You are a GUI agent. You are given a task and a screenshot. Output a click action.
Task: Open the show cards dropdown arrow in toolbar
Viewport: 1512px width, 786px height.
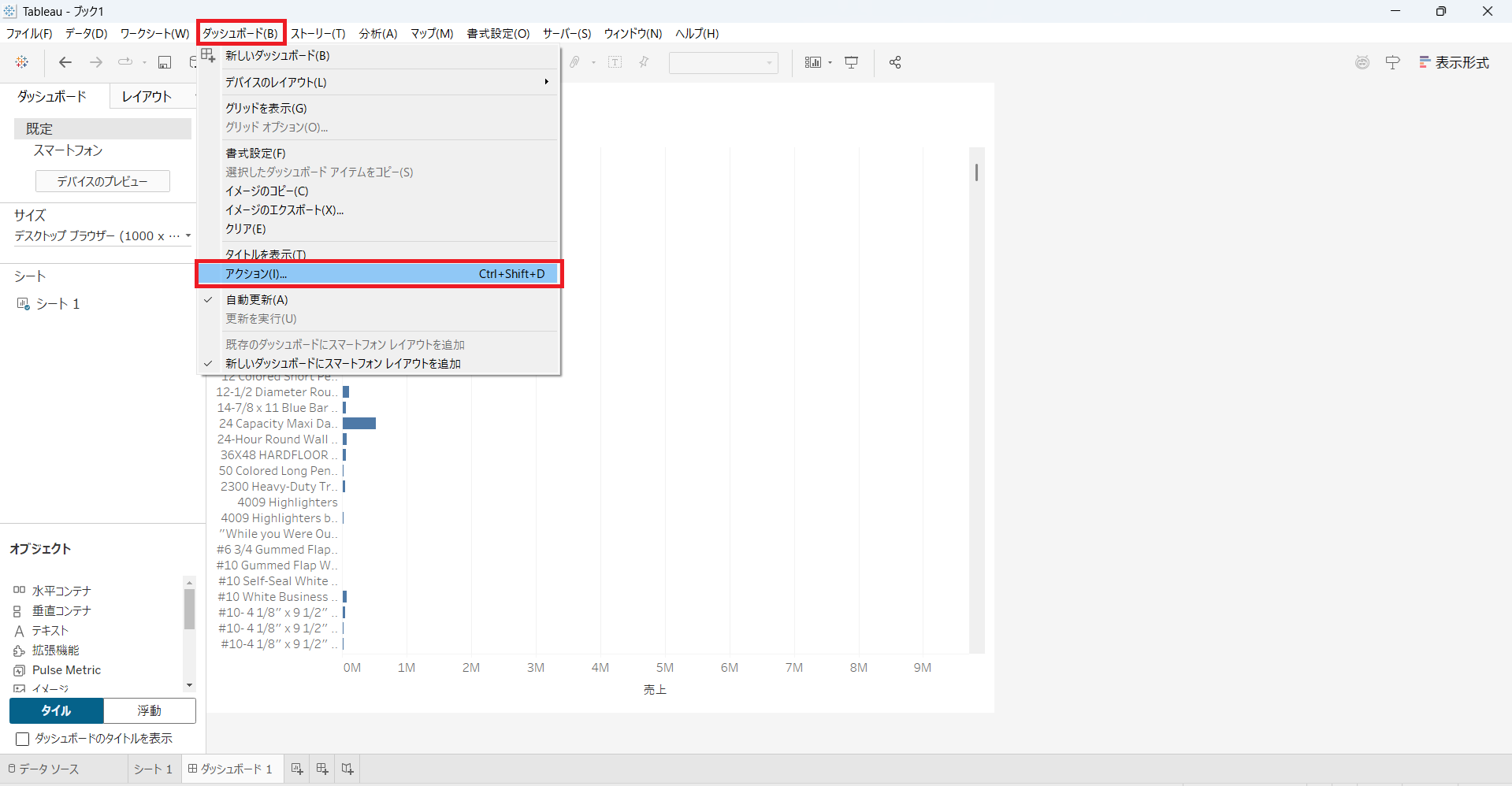tap(830, 63)
